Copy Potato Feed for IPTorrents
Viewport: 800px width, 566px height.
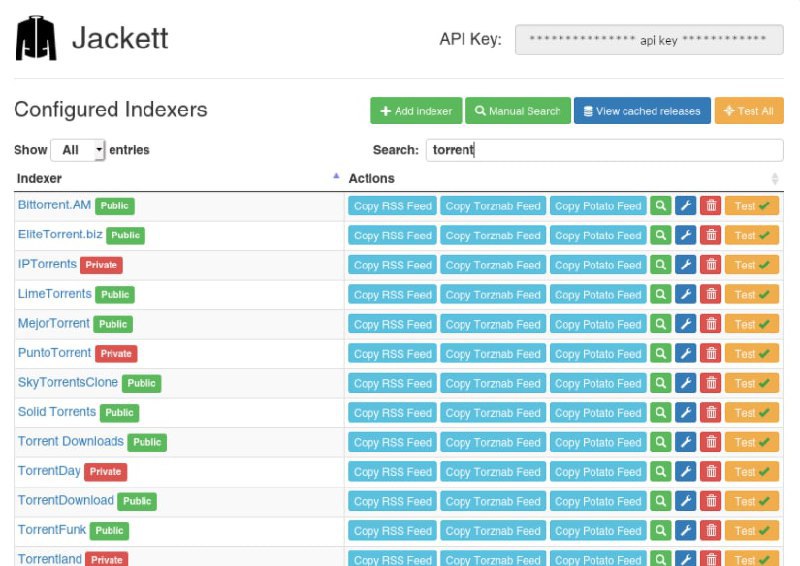[x=598, y=265]
